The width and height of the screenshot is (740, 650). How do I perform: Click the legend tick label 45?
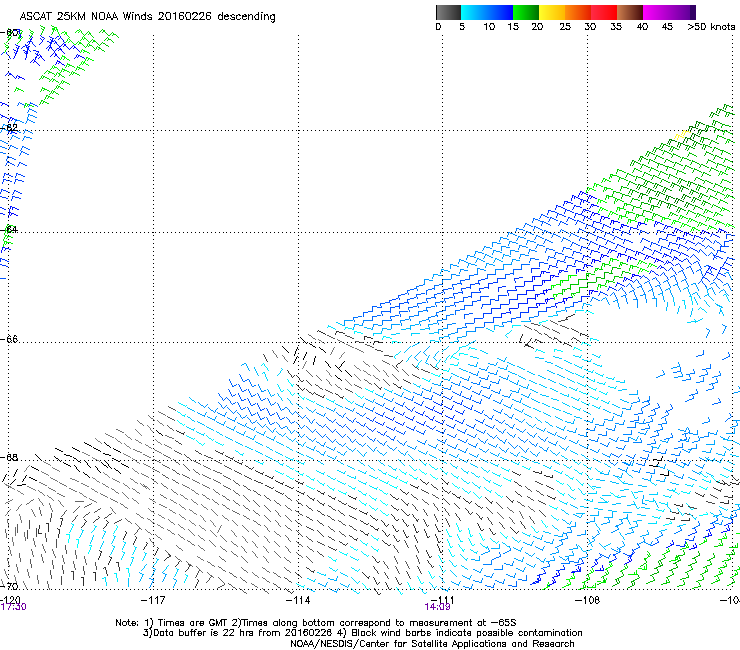667,27
